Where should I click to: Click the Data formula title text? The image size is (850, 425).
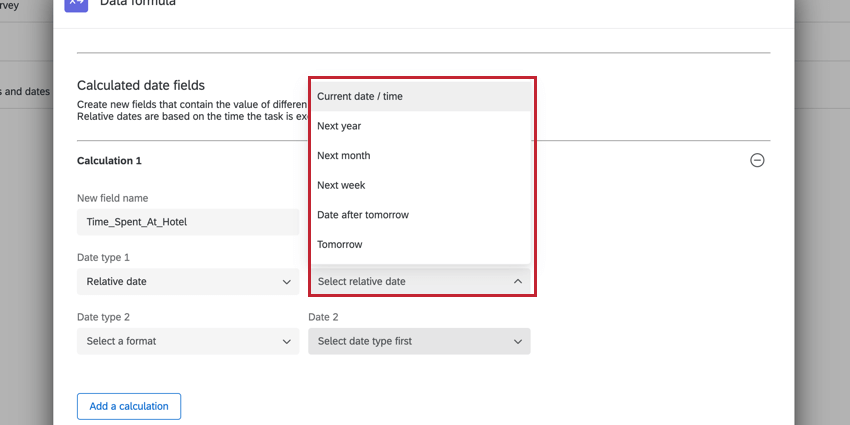[x=140, y=4]
